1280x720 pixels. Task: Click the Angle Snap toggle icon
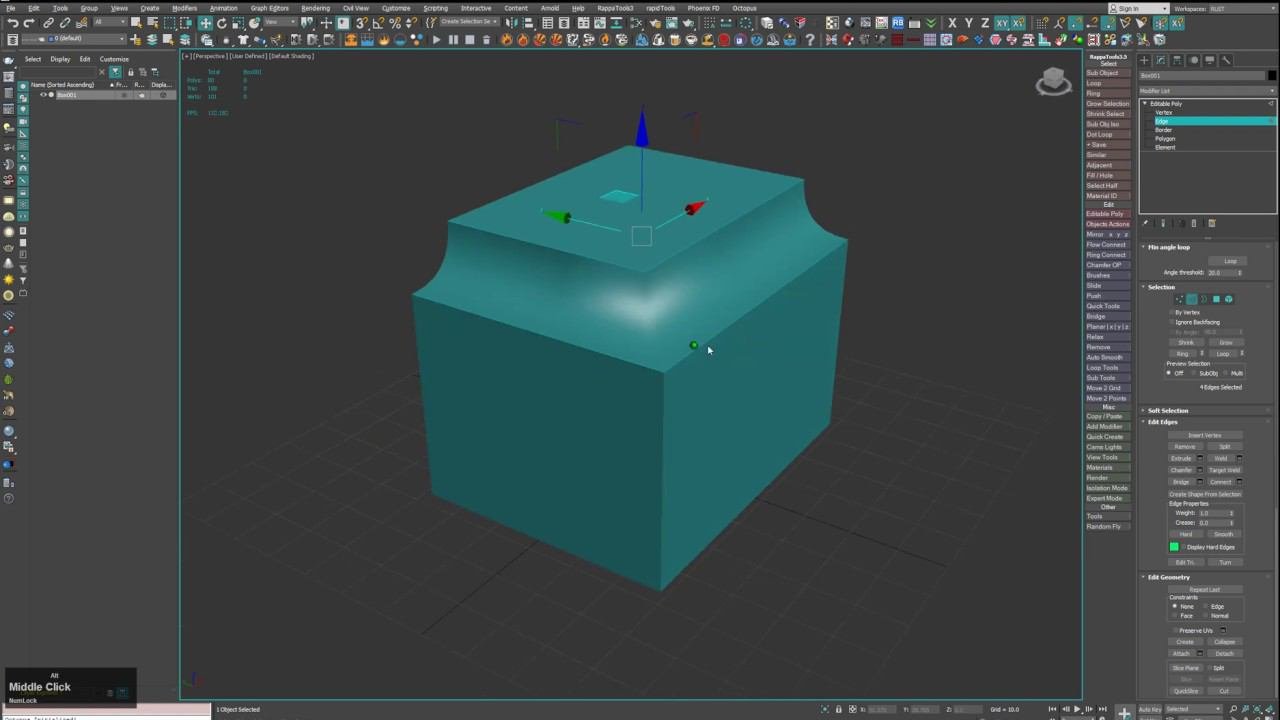(x=378, y=23)
